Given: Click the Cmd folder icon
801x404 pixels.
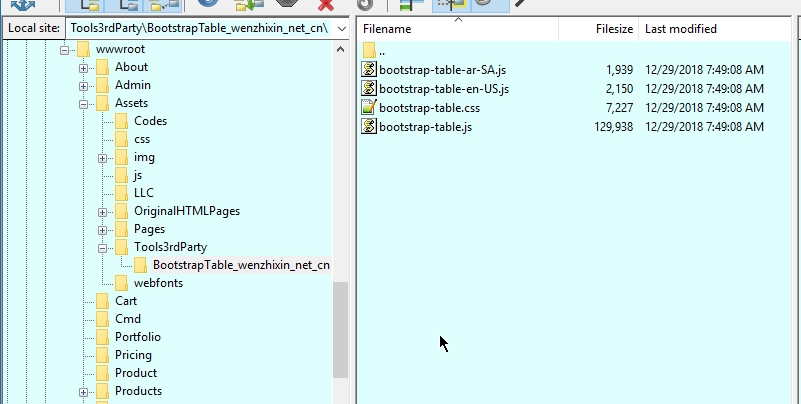Looking at the screenshot, I should pyautogui.click(x=102, y=319).
